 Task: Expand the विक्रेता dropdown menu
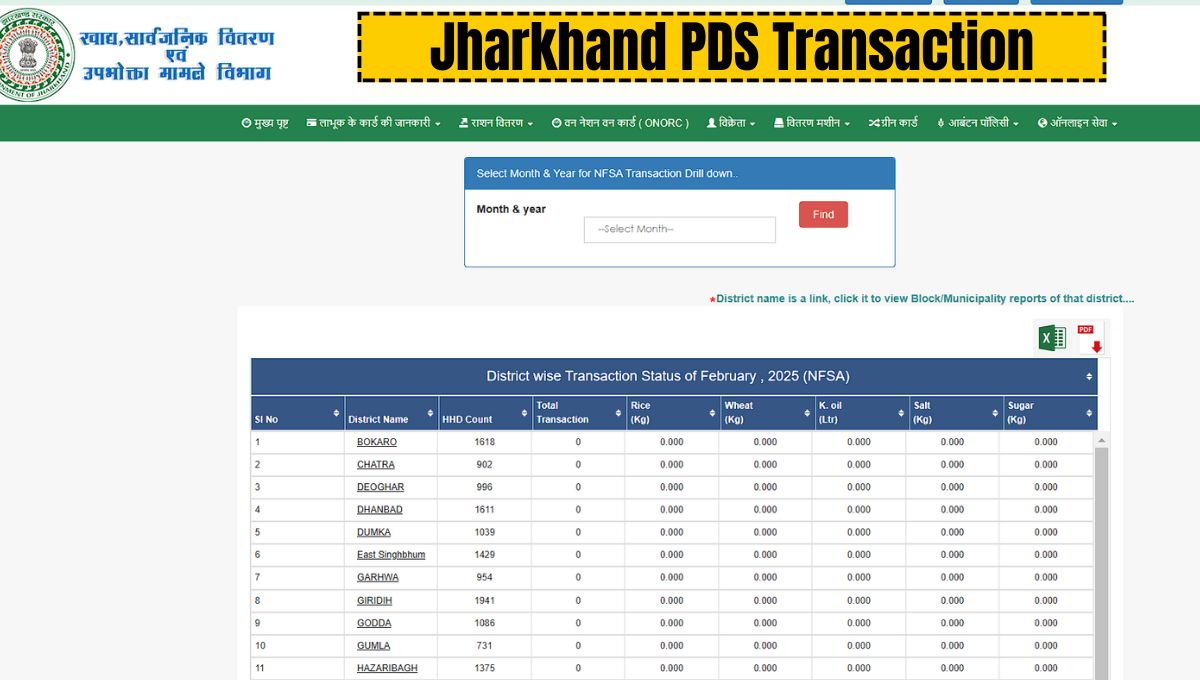[731, 123]
